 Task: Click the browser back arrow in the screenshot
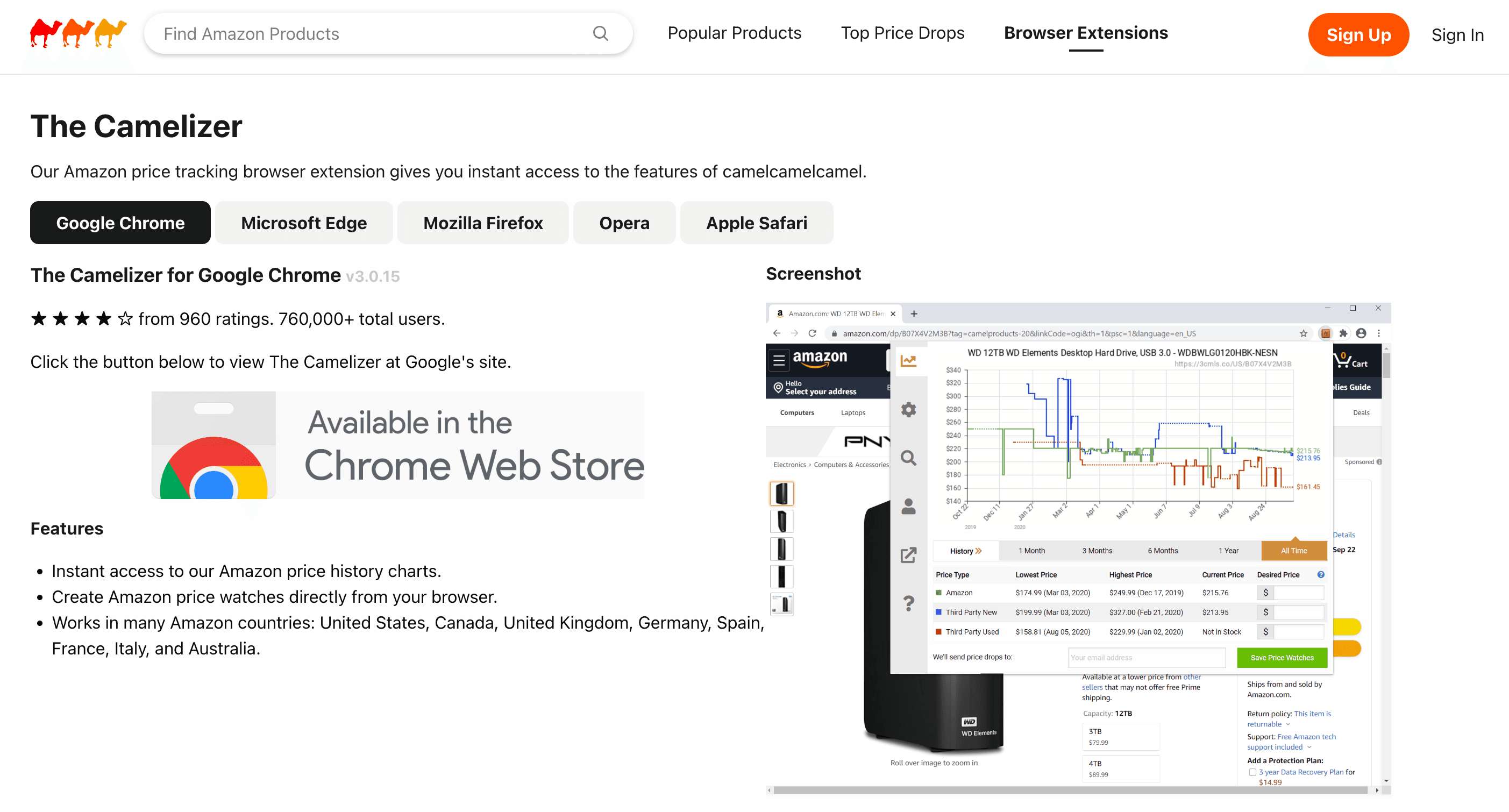777,333
